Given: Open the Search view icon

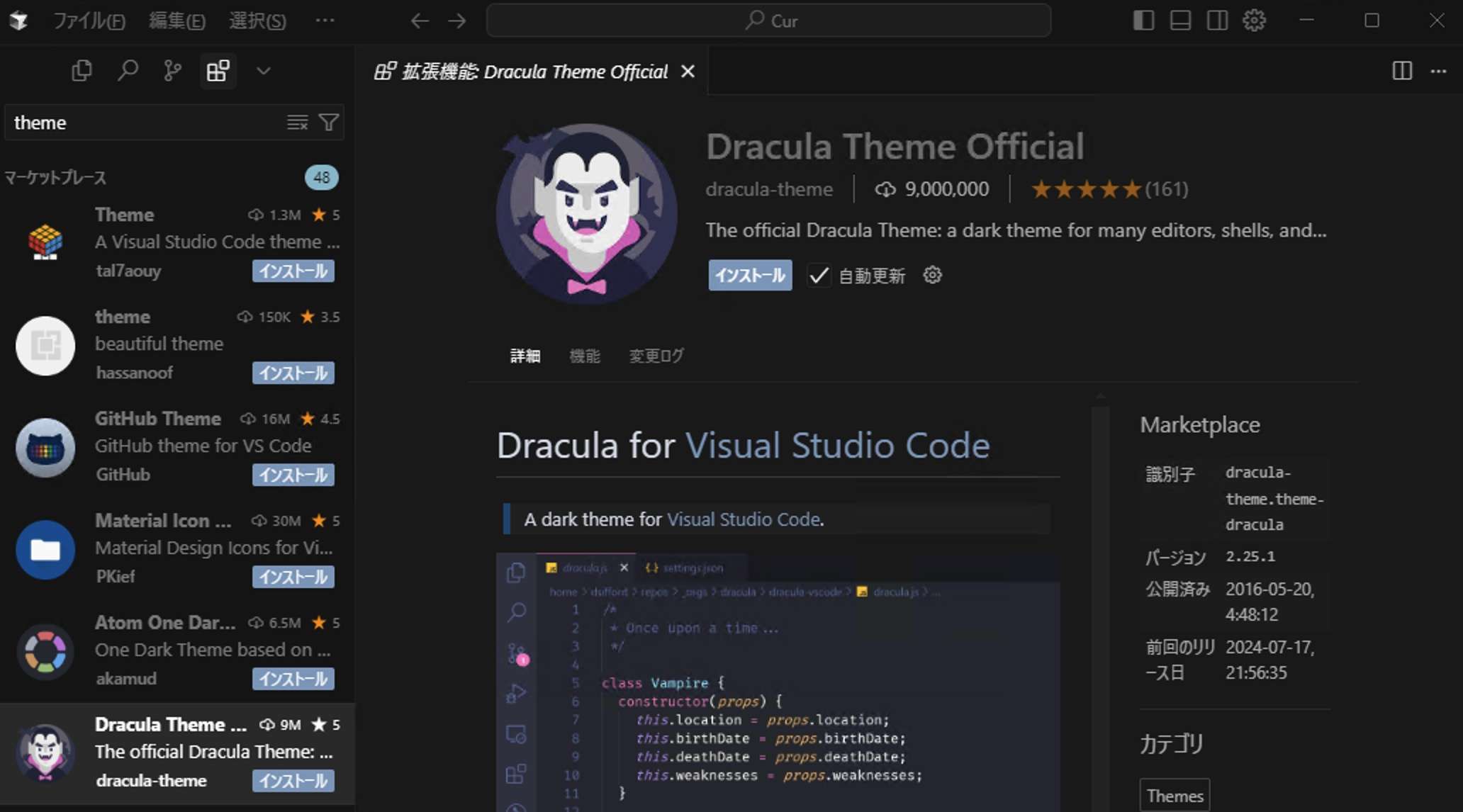Looking at the screenshot, I should [x=128, y=71].
